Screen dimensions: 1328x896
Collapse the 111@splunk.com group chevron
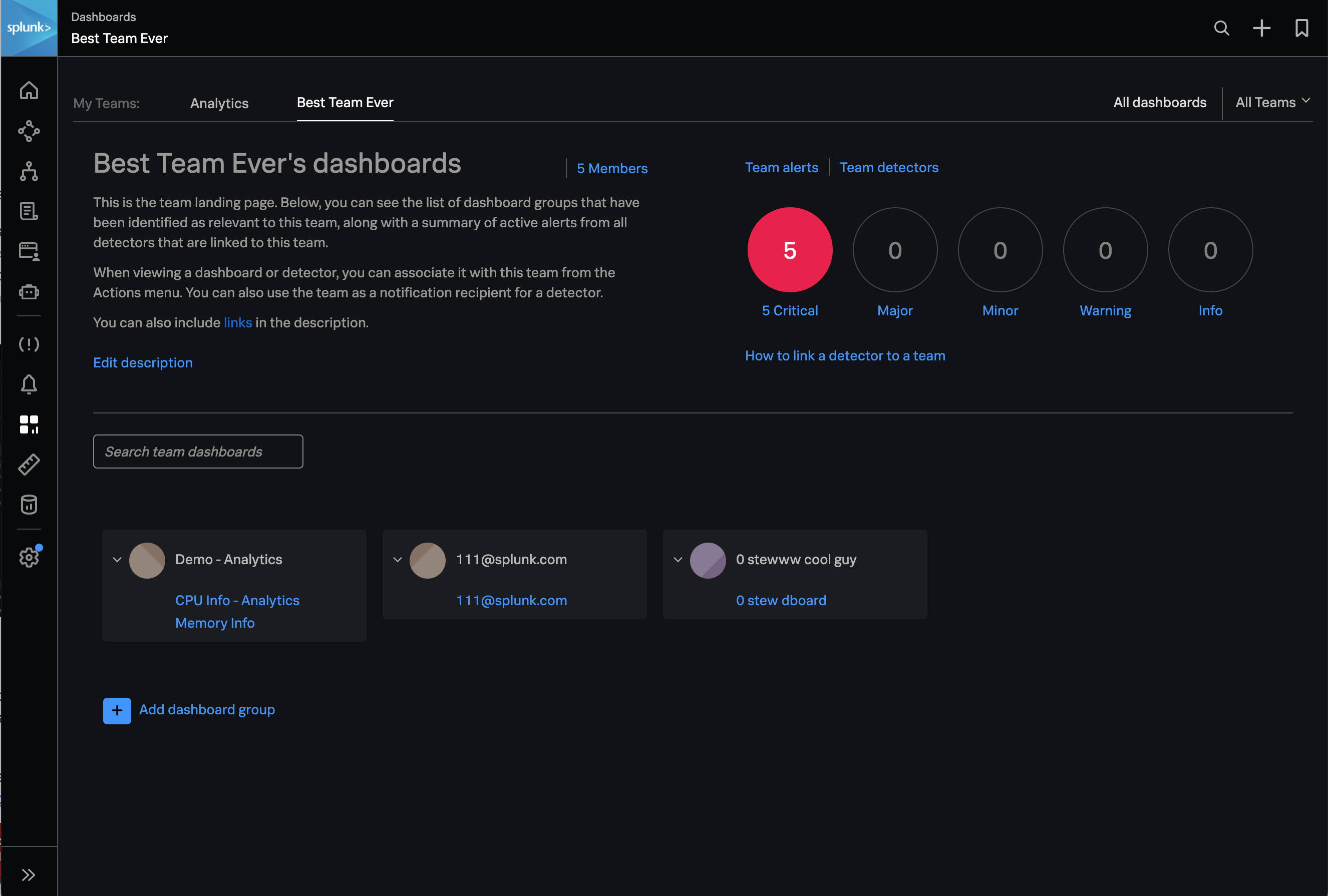click(x=398, y=560)
